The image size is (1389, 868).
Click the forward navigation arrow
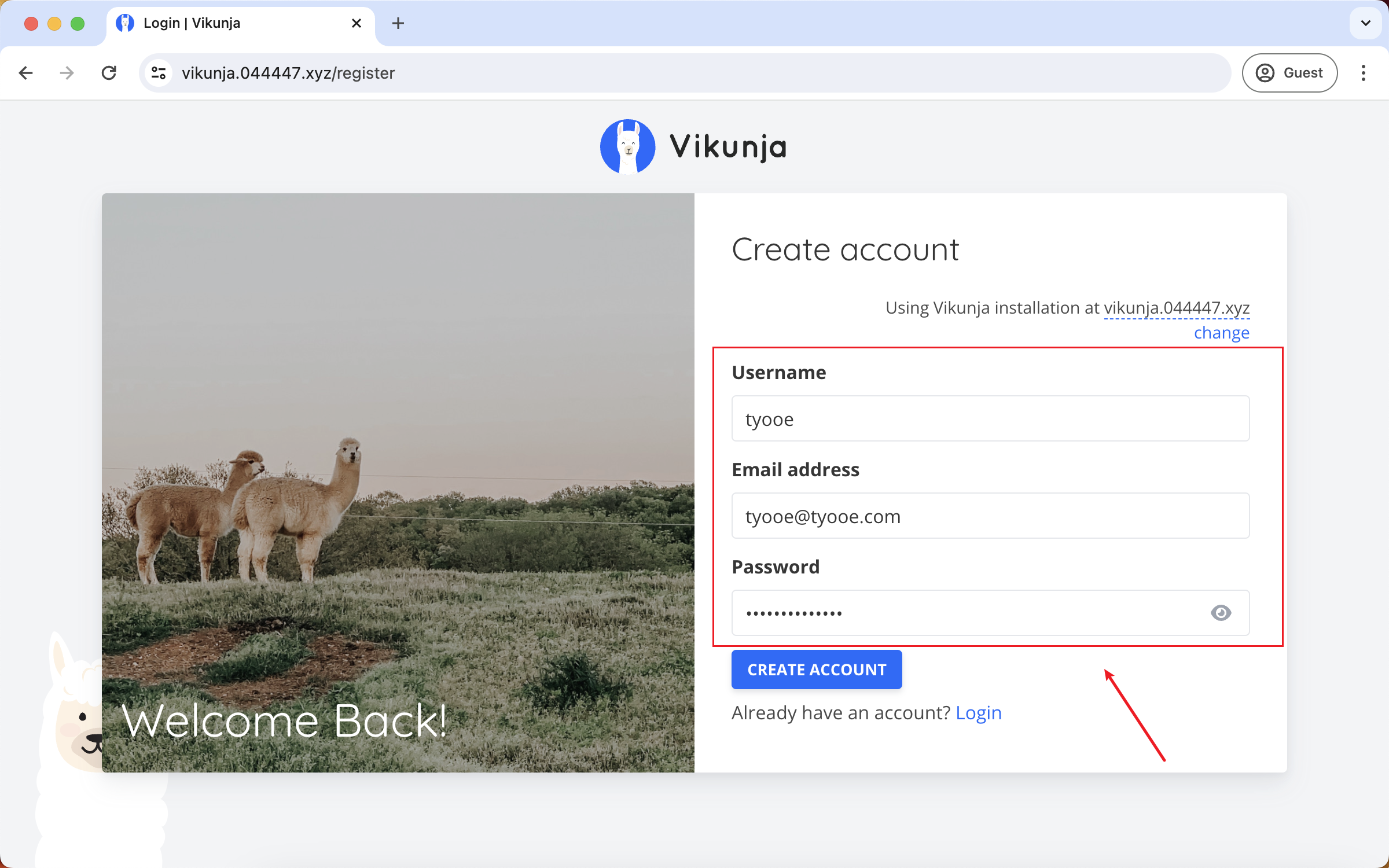tap(67, 73)
